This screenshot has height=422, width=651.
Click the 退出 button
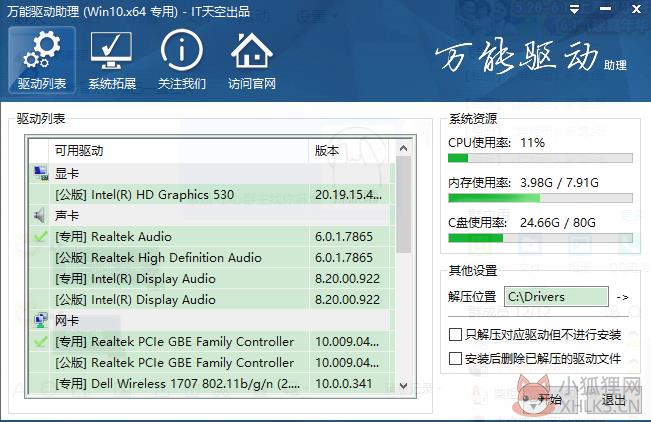pyautogui.click(x=613, y=400)
